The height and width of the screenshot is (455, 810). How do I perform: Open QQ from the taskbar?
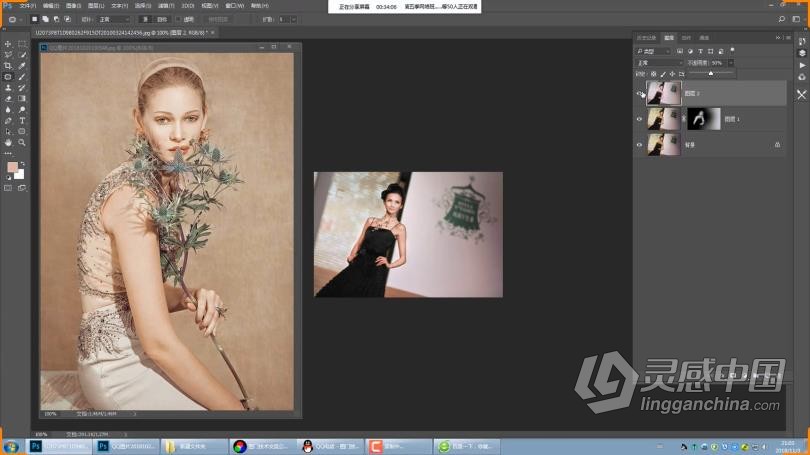pos(331,446)
